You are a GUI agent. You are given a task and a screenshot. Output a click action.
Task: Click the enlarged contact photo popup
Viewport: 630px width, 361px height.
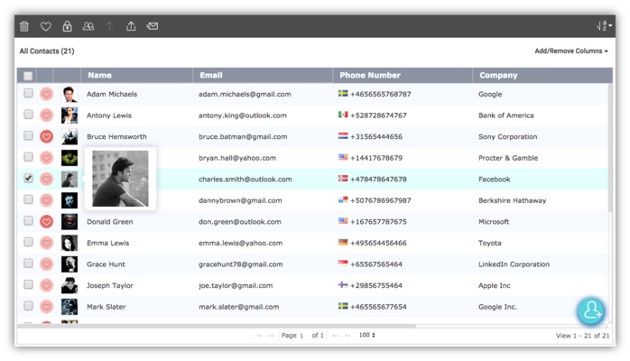pos(120,179)
